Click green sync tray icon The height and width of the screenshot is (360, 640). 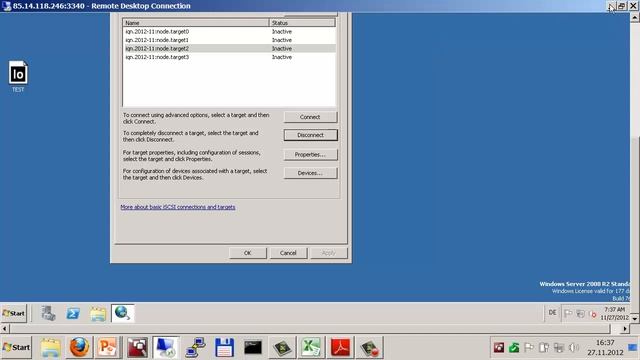tap(514, 347)
